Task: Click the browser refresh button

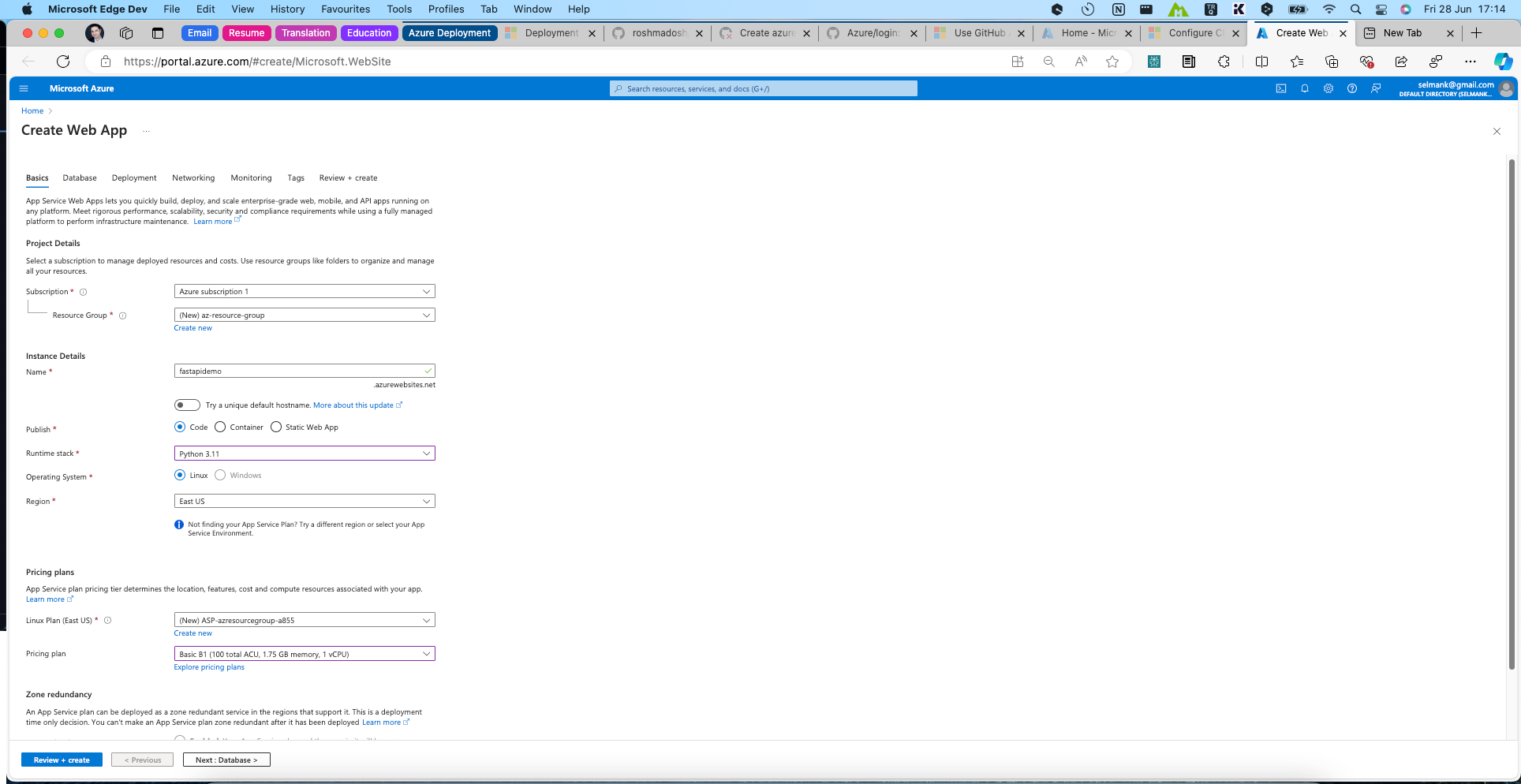Action: coord(63,62)
